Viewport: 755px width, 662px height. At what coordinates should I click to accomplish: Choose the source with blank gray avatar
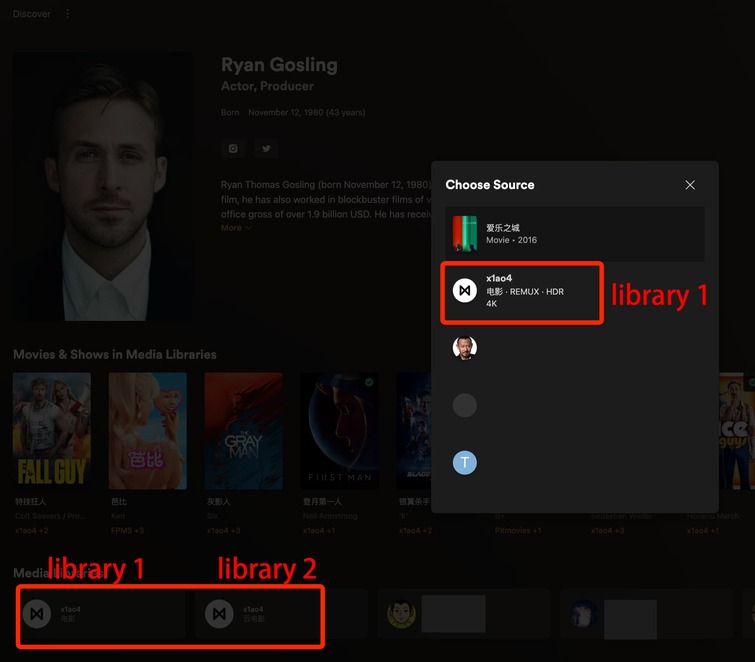point(465,405)
